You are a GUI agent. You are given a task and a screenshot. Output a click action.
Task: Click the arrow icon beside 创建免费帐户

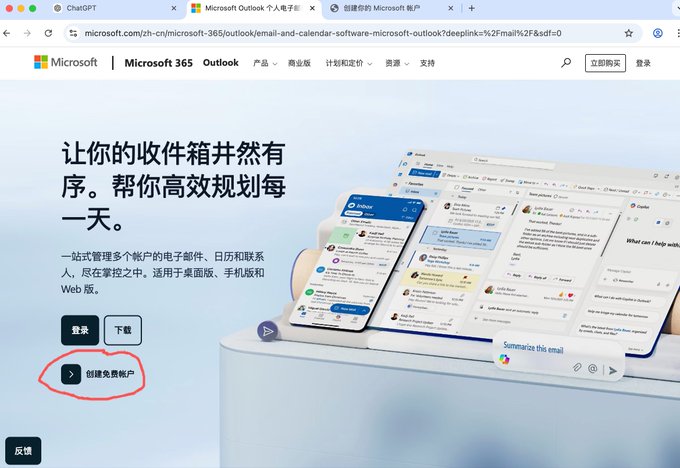click(x=71, y=374)
